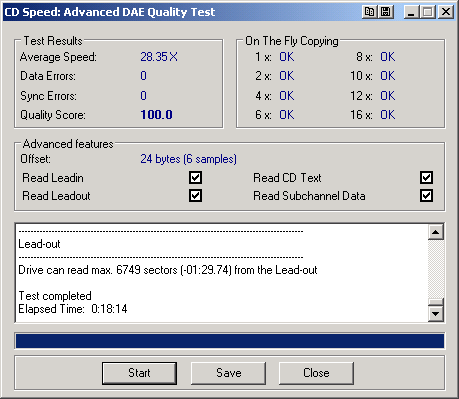The image size is (459, 399).
Task: Click the log scroll down arrow
Action: [436, 314]
